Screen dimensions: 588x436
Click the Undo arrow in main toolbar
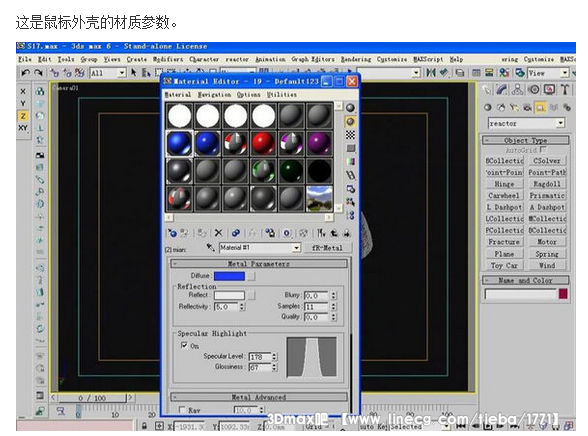point(26,73)
